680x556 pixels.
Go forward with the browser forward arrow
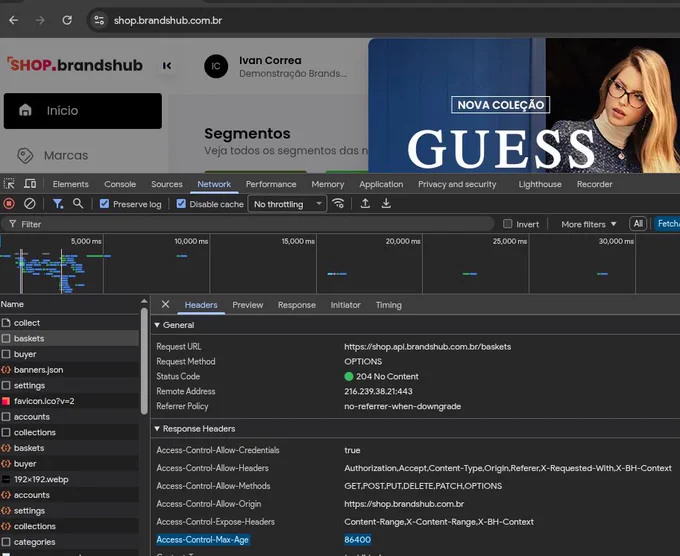[40, 20]
